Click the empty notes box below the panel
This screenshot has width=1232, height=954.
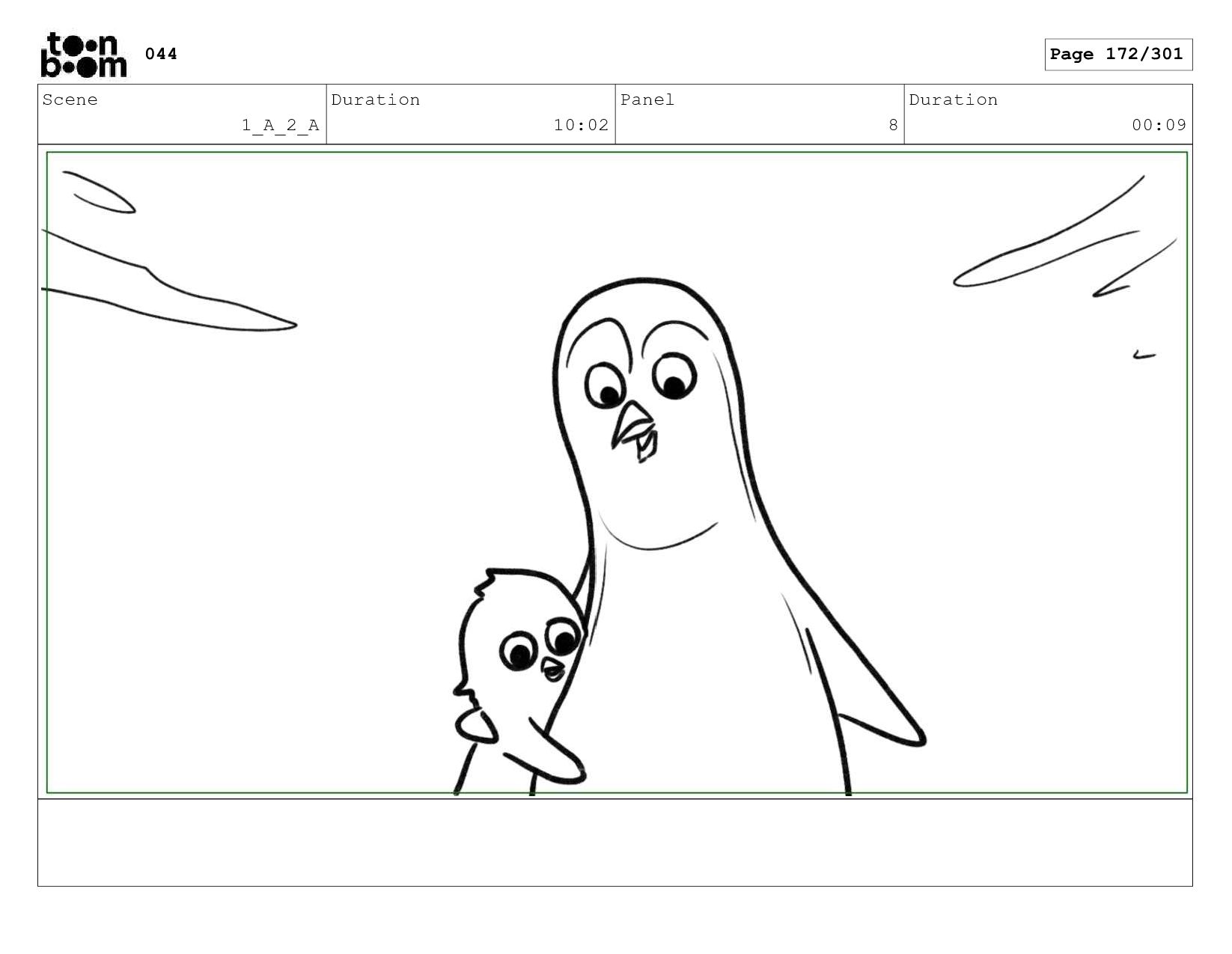click(615, 843)
